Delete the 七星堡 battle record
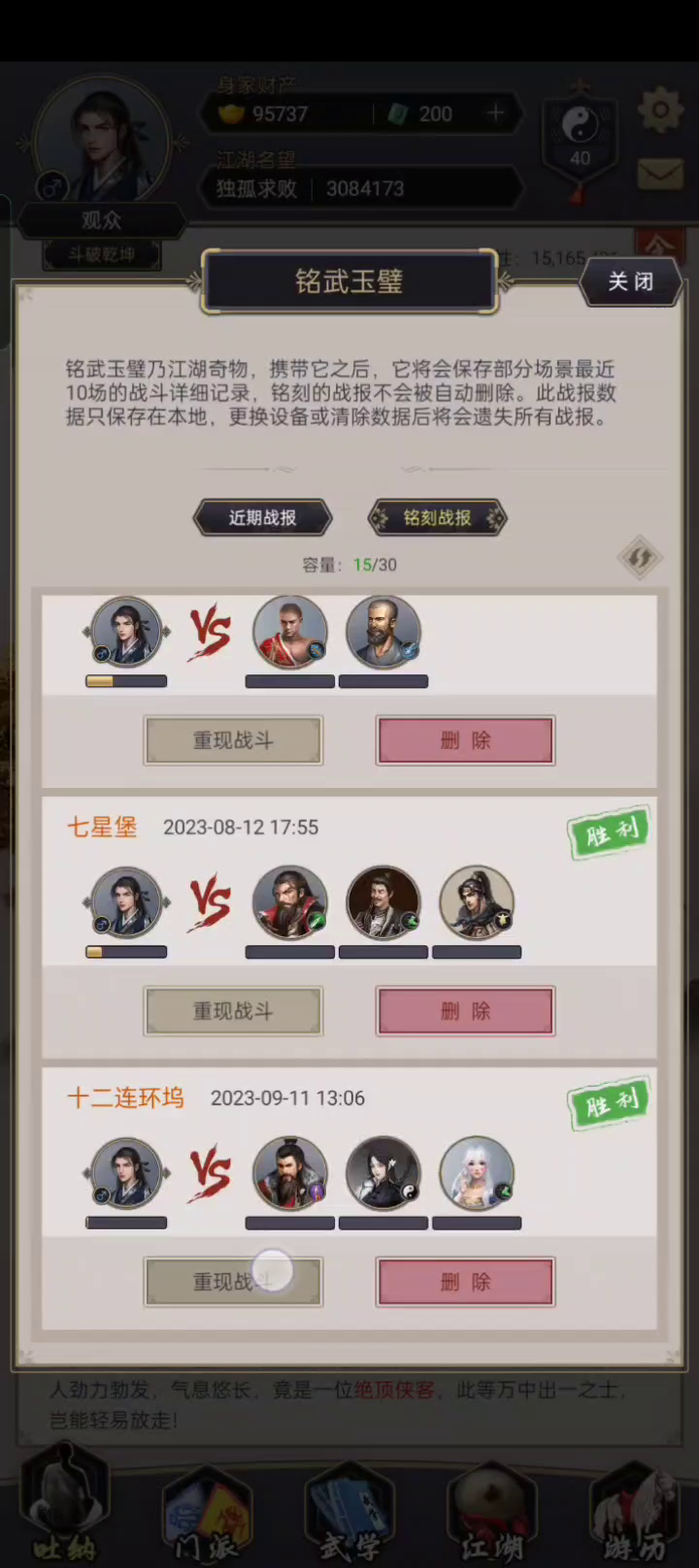 466,1011
